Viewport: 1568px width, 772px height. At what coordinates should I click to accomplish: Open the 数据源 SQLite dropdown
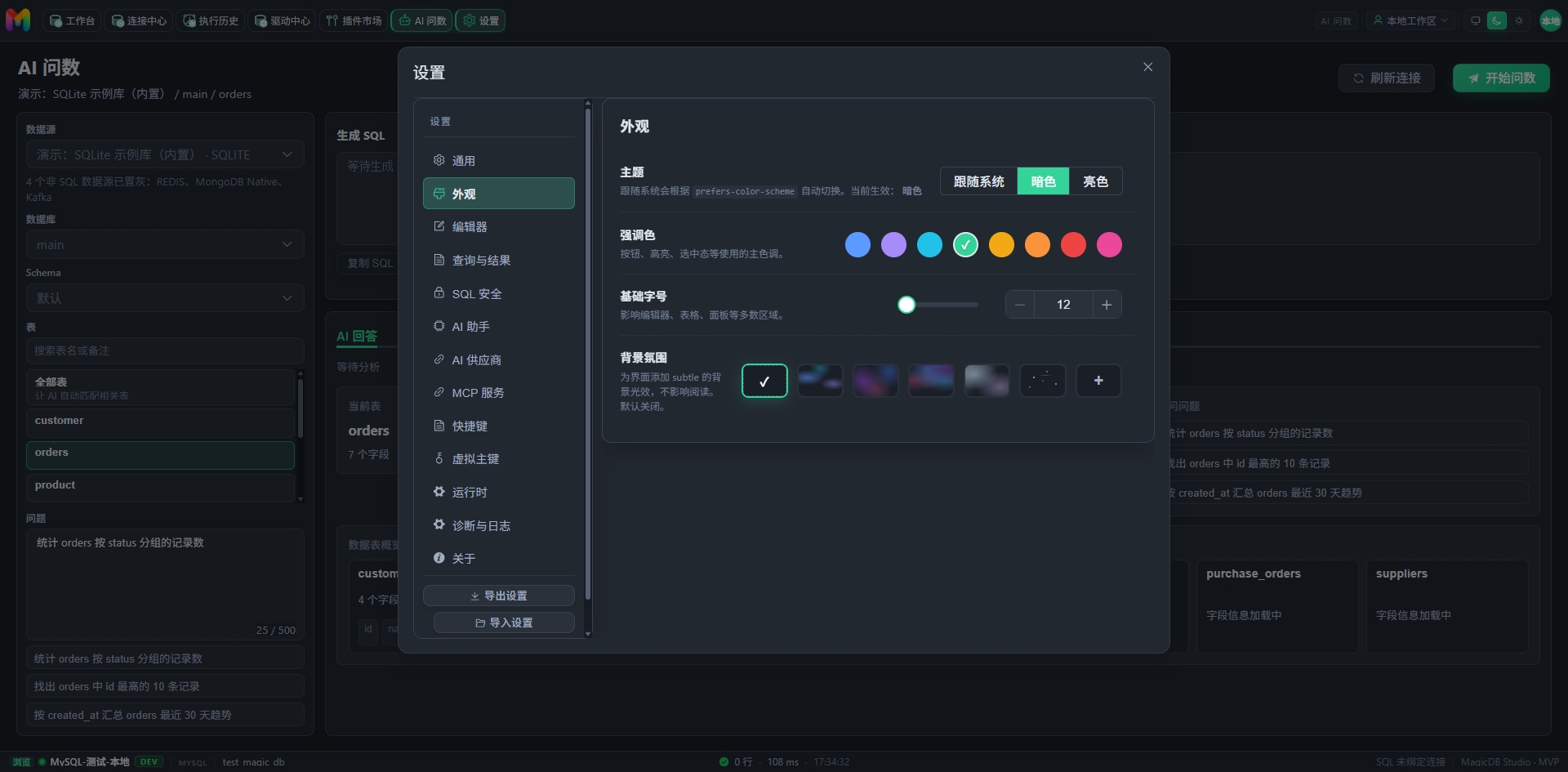(165, 154)
